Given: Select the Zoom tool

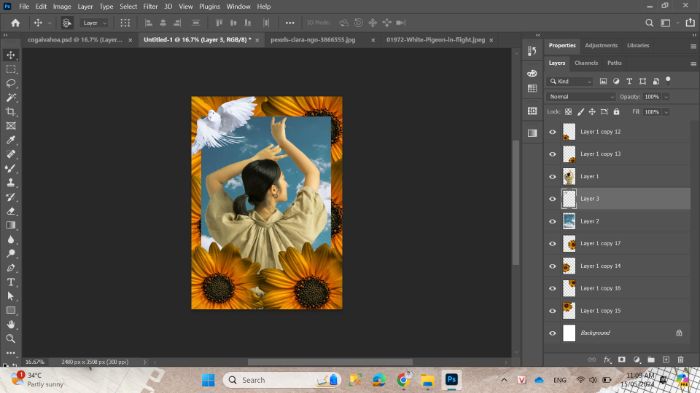Looking at the screenshot, I should (11, 339).
